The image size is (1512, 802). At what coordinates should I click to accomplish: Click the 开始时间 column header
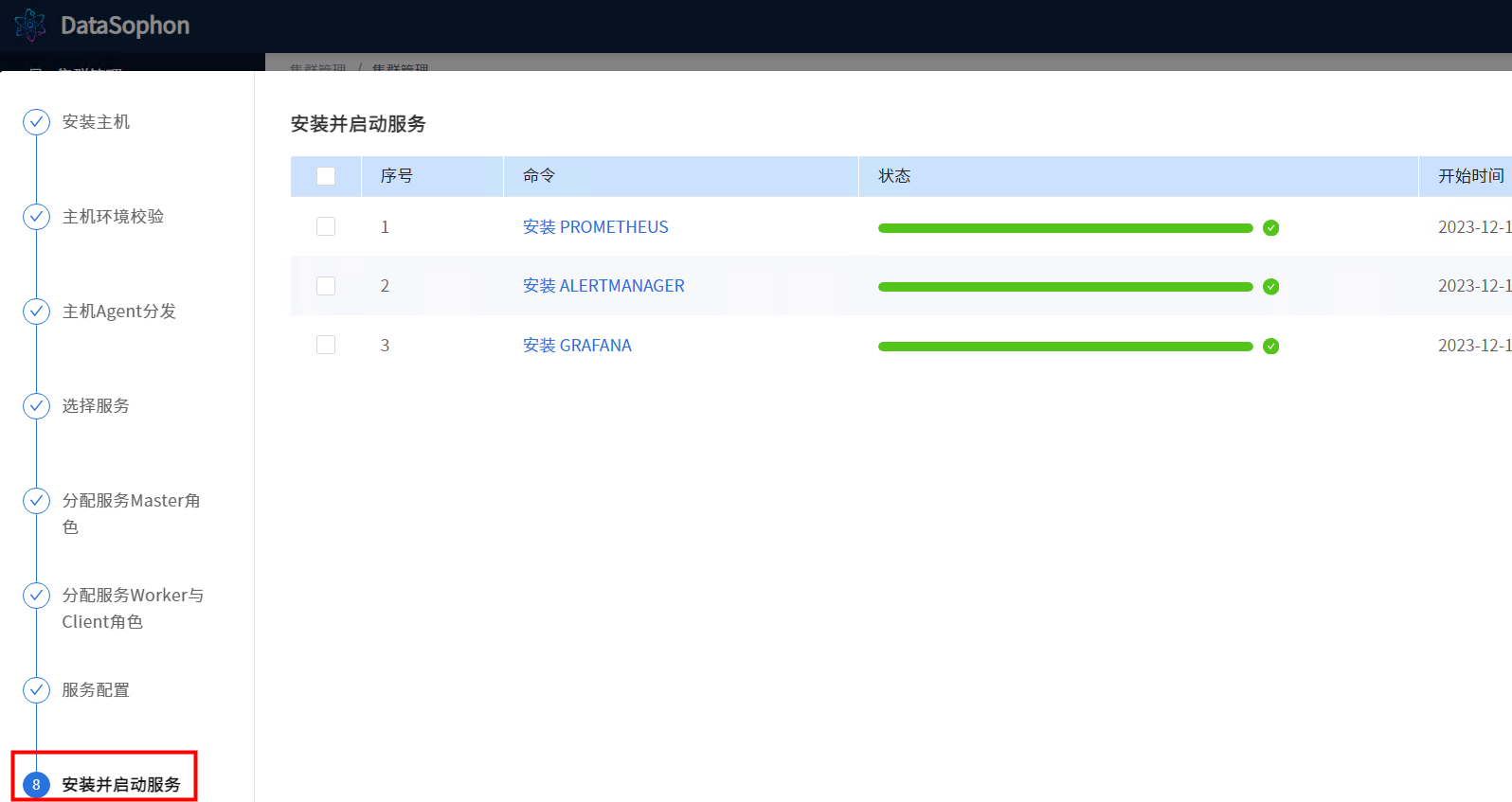(1471, 176)
